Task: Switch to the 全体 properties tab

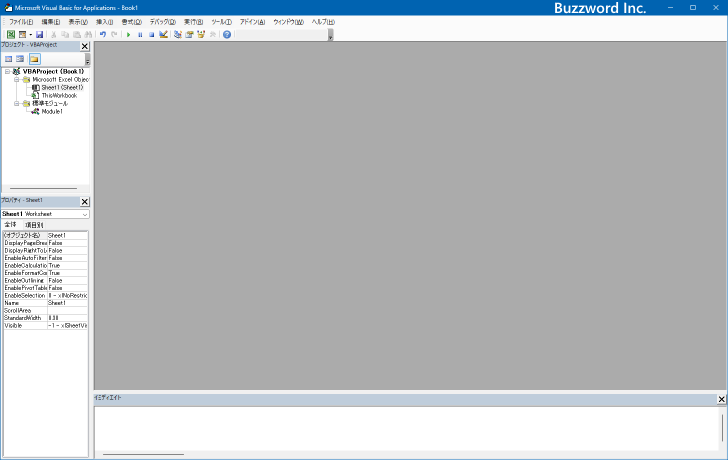Action: pyautogui.click(x=10, y=225)
